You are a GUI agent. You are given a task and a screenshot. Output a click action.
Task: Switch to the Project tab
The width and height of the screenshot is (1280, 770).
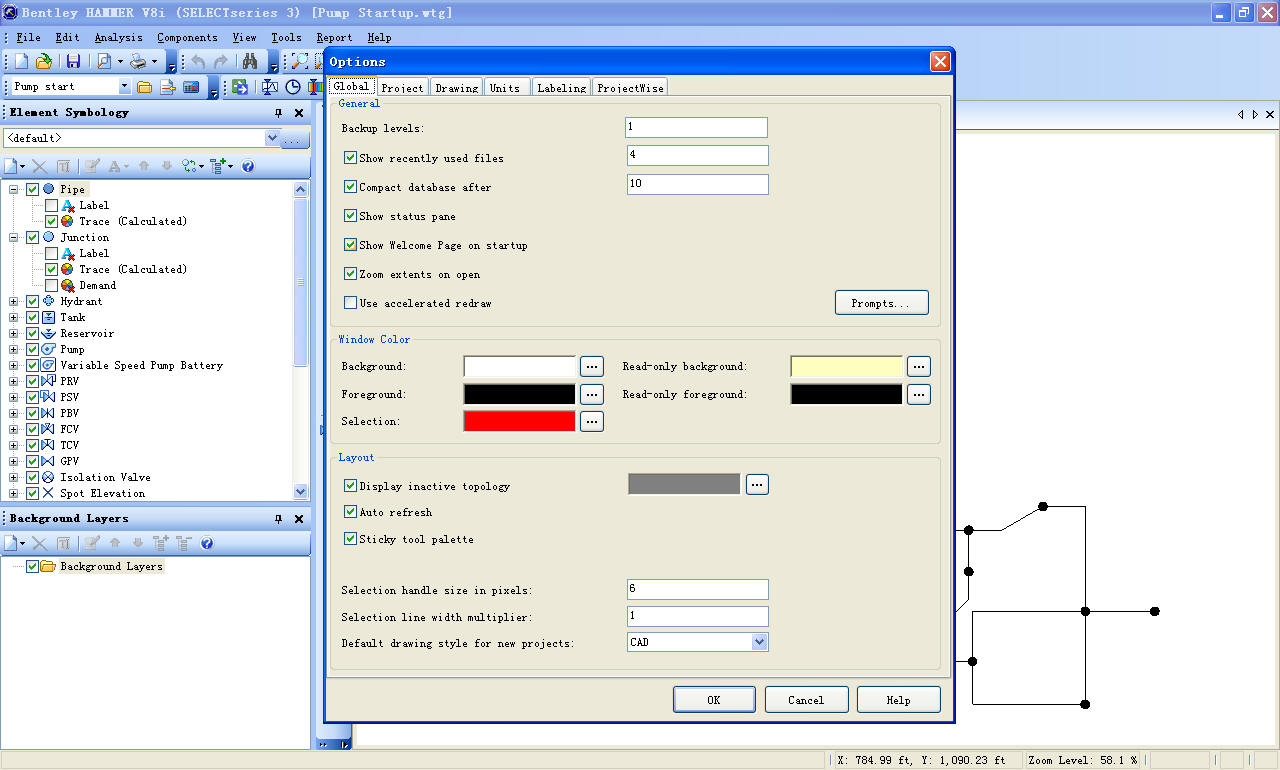pyautogui.click(x=402, y=88)
